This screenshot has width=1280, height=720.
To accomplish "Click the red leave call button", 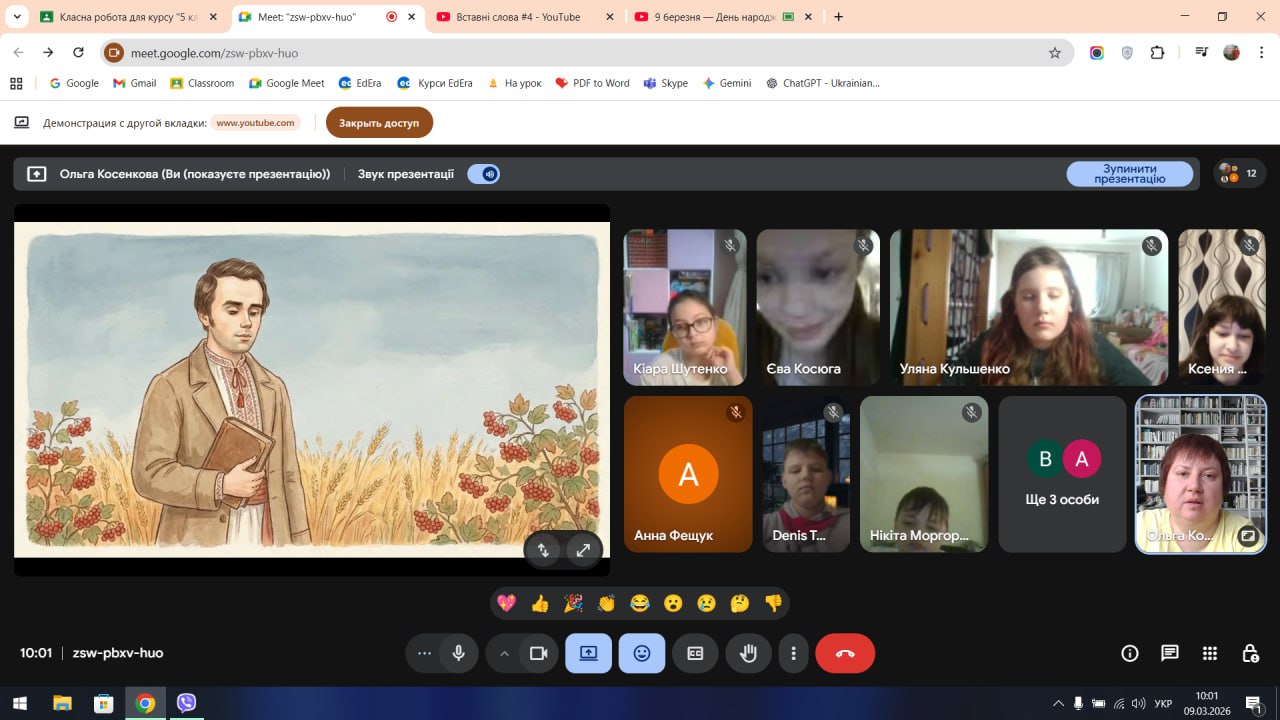I will tap(845, 653).
